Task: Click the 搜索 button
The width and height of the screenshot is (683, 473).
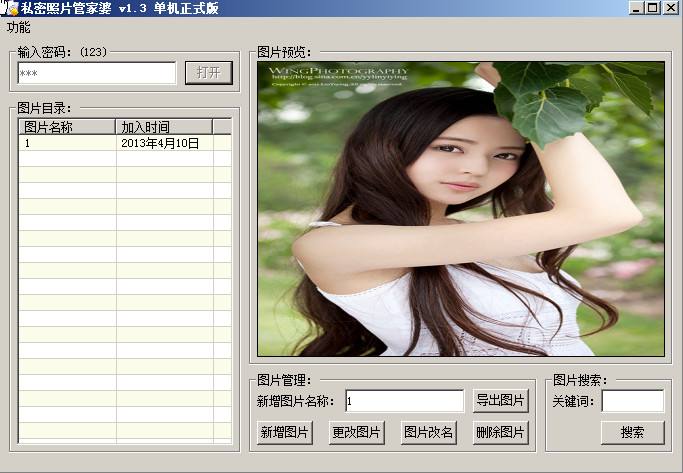Action: pyautogui.click(x=633, y=432)
